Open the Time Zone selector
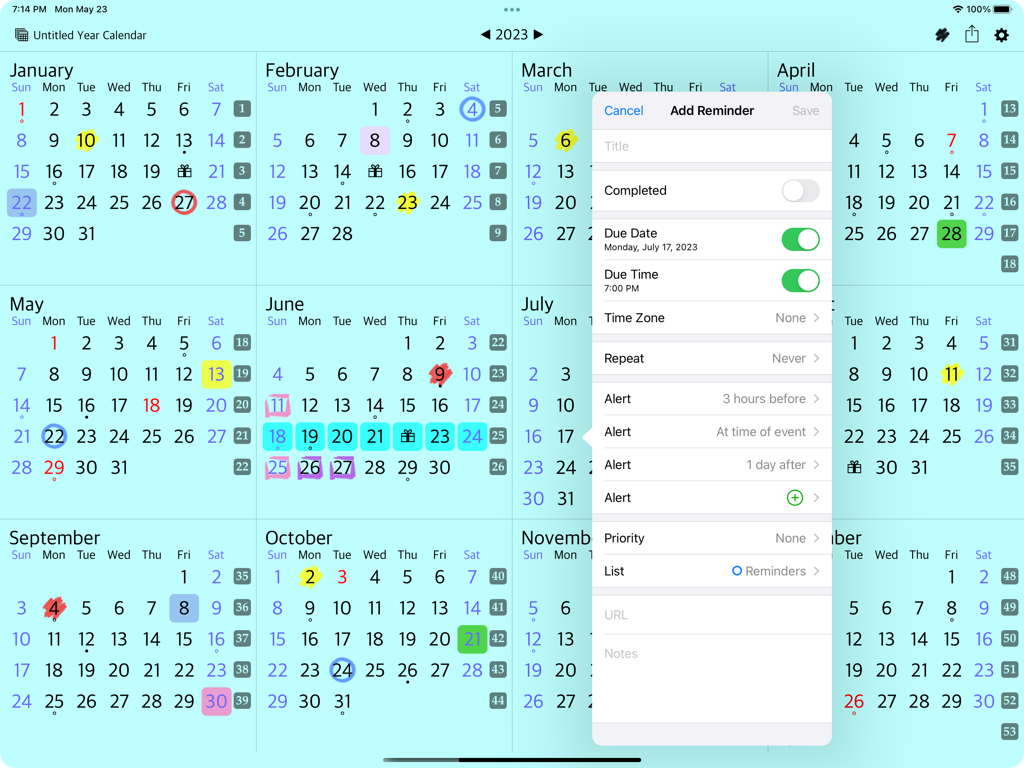The image size is (1024, 768). click(x=712, y=318)
